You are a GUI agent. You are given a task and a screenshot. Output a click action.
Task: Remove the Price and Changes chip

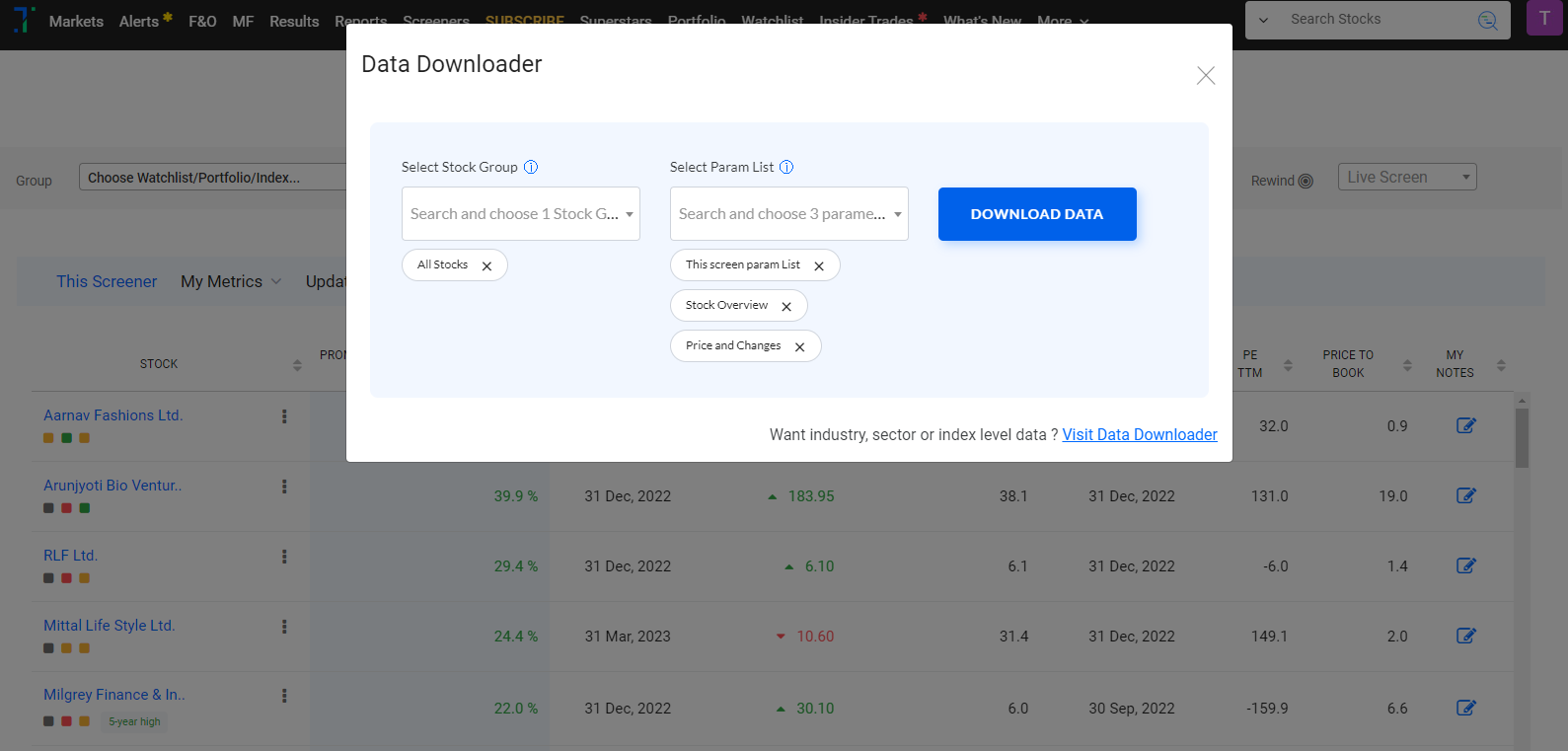800,347
